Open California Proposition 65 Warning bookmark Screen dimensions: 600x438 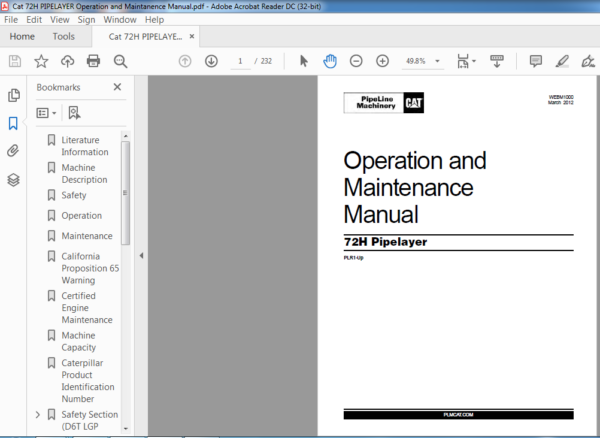90,268
